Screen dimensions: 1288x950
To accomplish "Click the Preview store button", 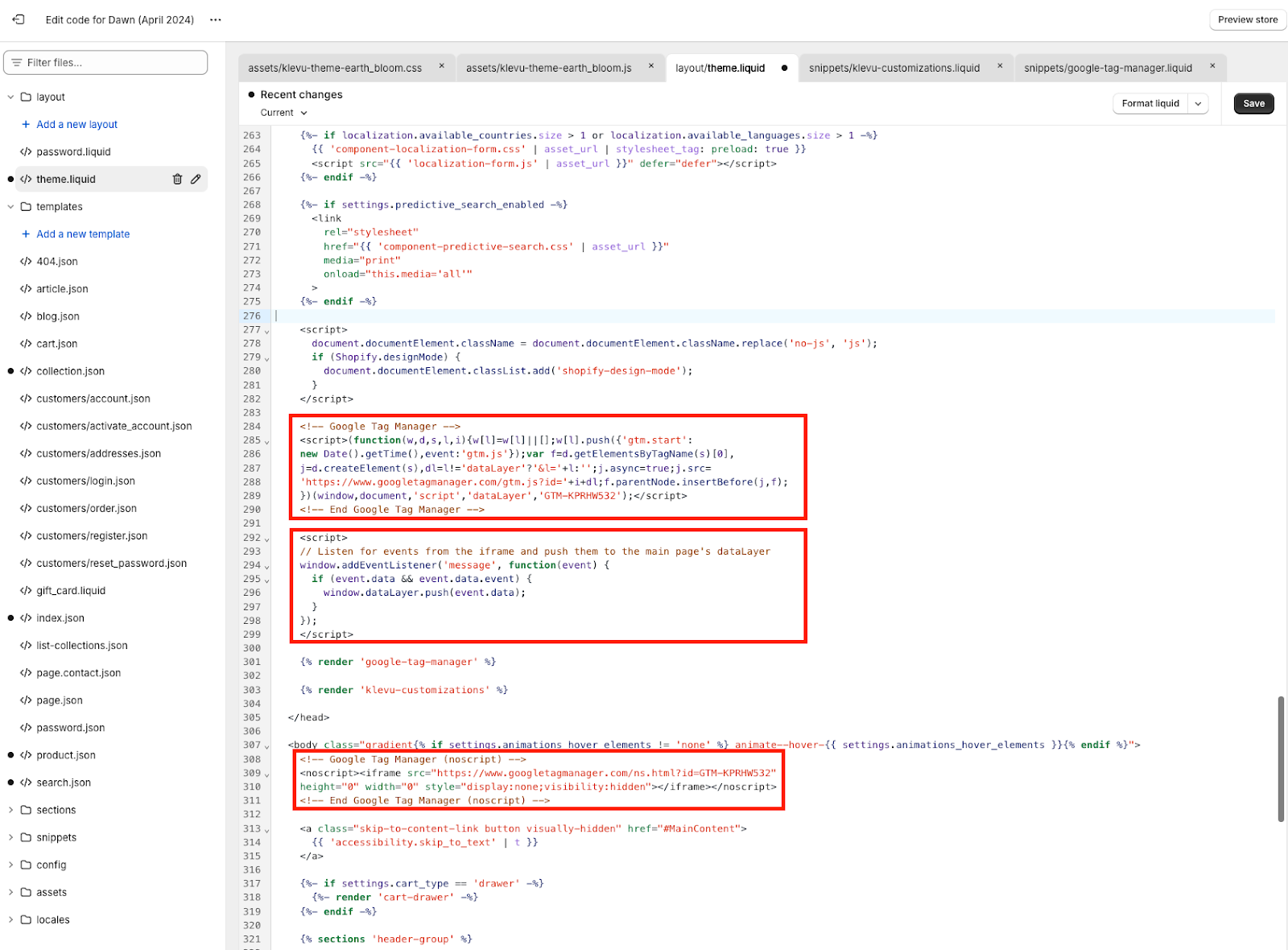I will click(x=1247, y=19).
